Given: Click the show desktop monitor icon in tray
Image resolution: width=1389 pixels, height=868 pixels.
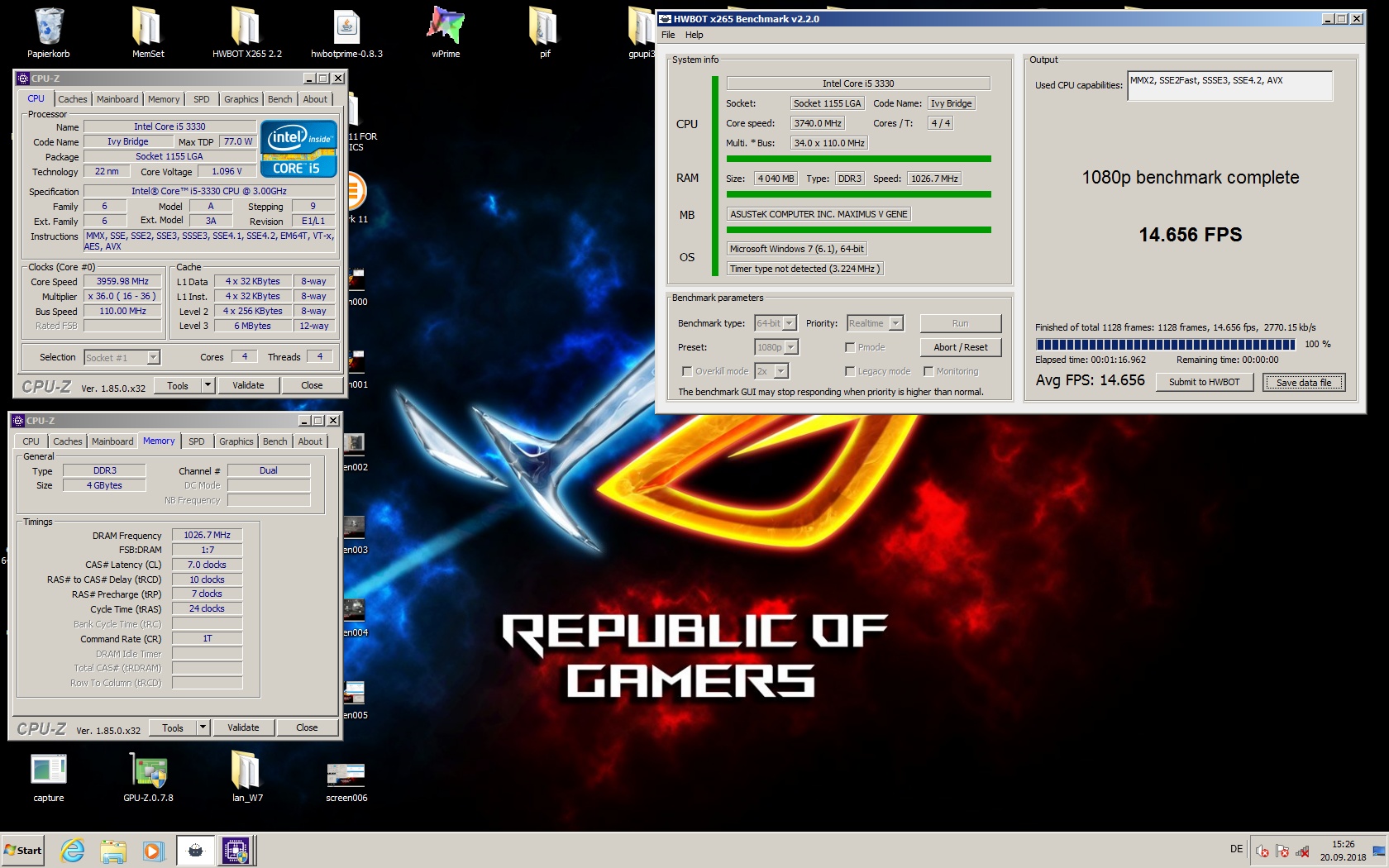Looking at the screenshot, I should 1378,851.
